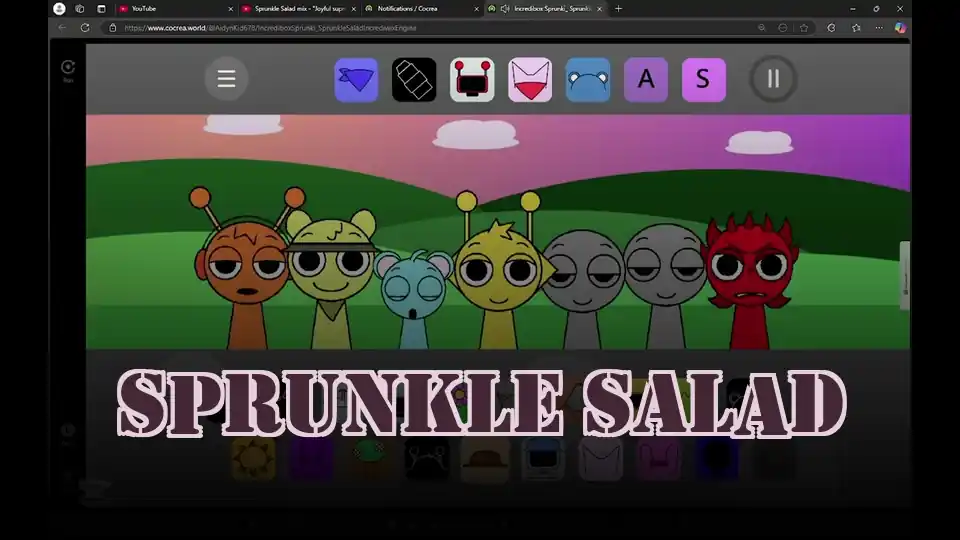960x540 pixels.
Task: Pick the dimmed computer monitor sound icon
Action: (x=542, y=459)
